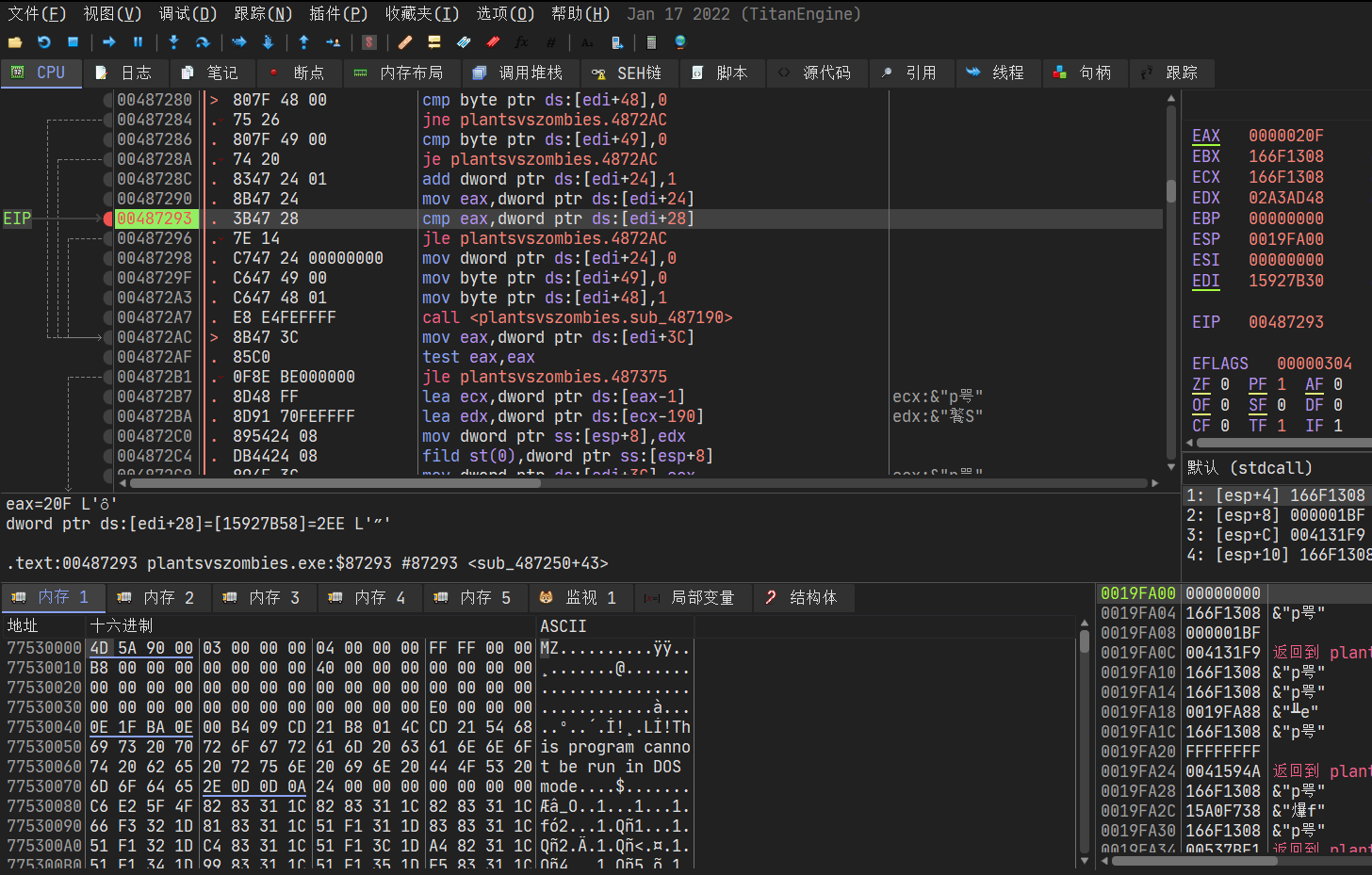
Task: Toggle the breakpoint at address 00487293
Action: [x=107, y=219]
